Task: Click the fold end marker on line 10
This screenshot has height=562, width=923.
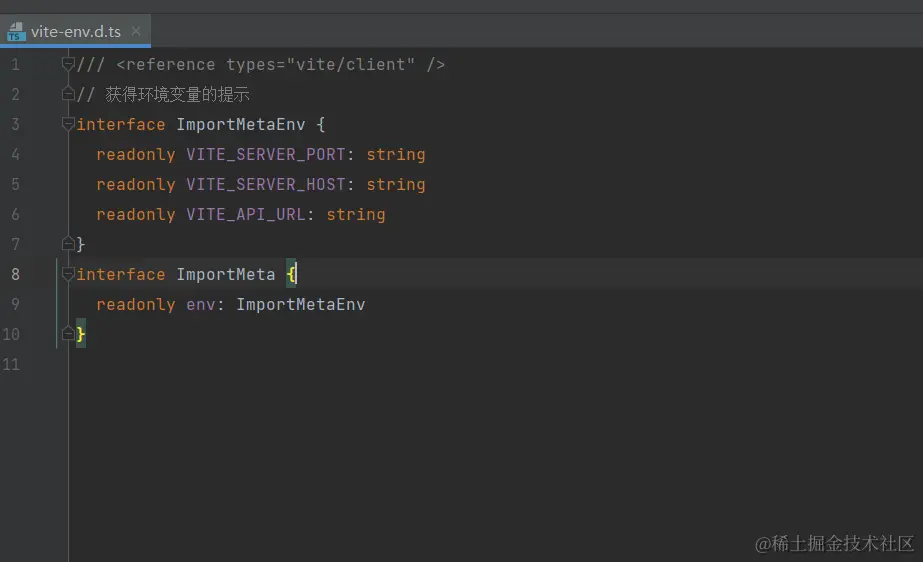Action: 68,334
